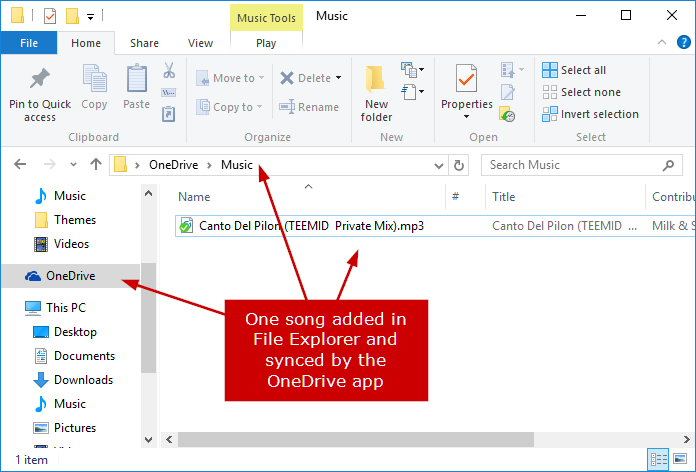Image resolution: width=696 pixels, height=472 pixels.
Task: Click the Paste shortcut icon
Action: click(169, 114)
